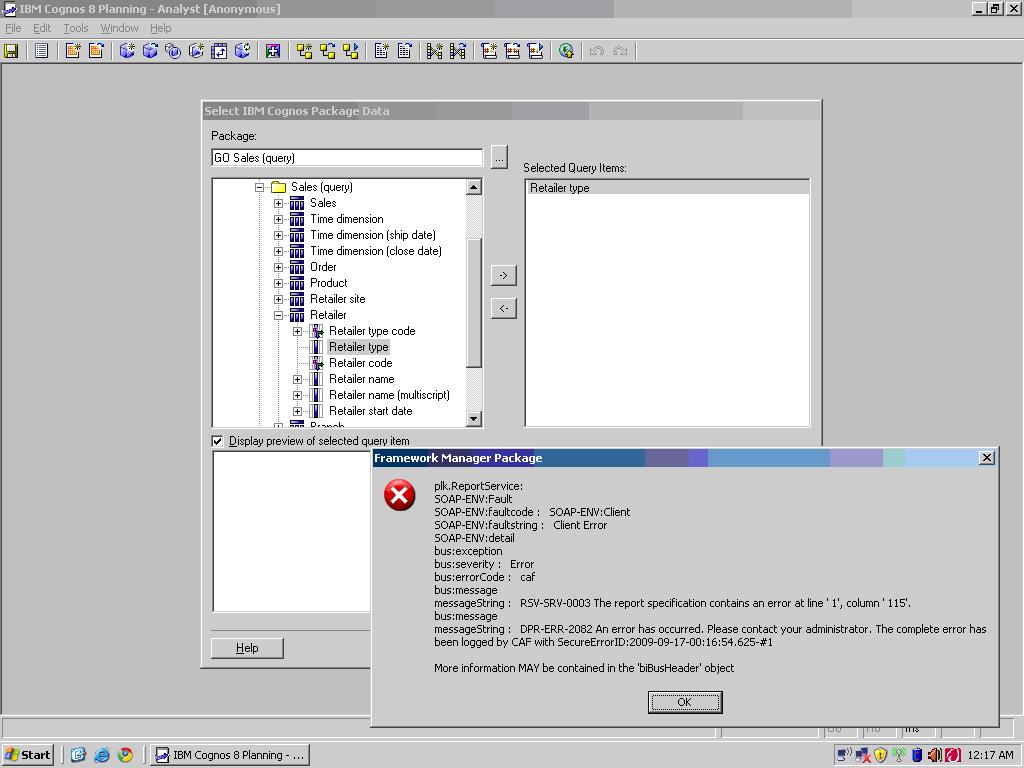Expand the Sales query subject
Viewport: 1024px width, 768px height.
(x=278, y=203)
